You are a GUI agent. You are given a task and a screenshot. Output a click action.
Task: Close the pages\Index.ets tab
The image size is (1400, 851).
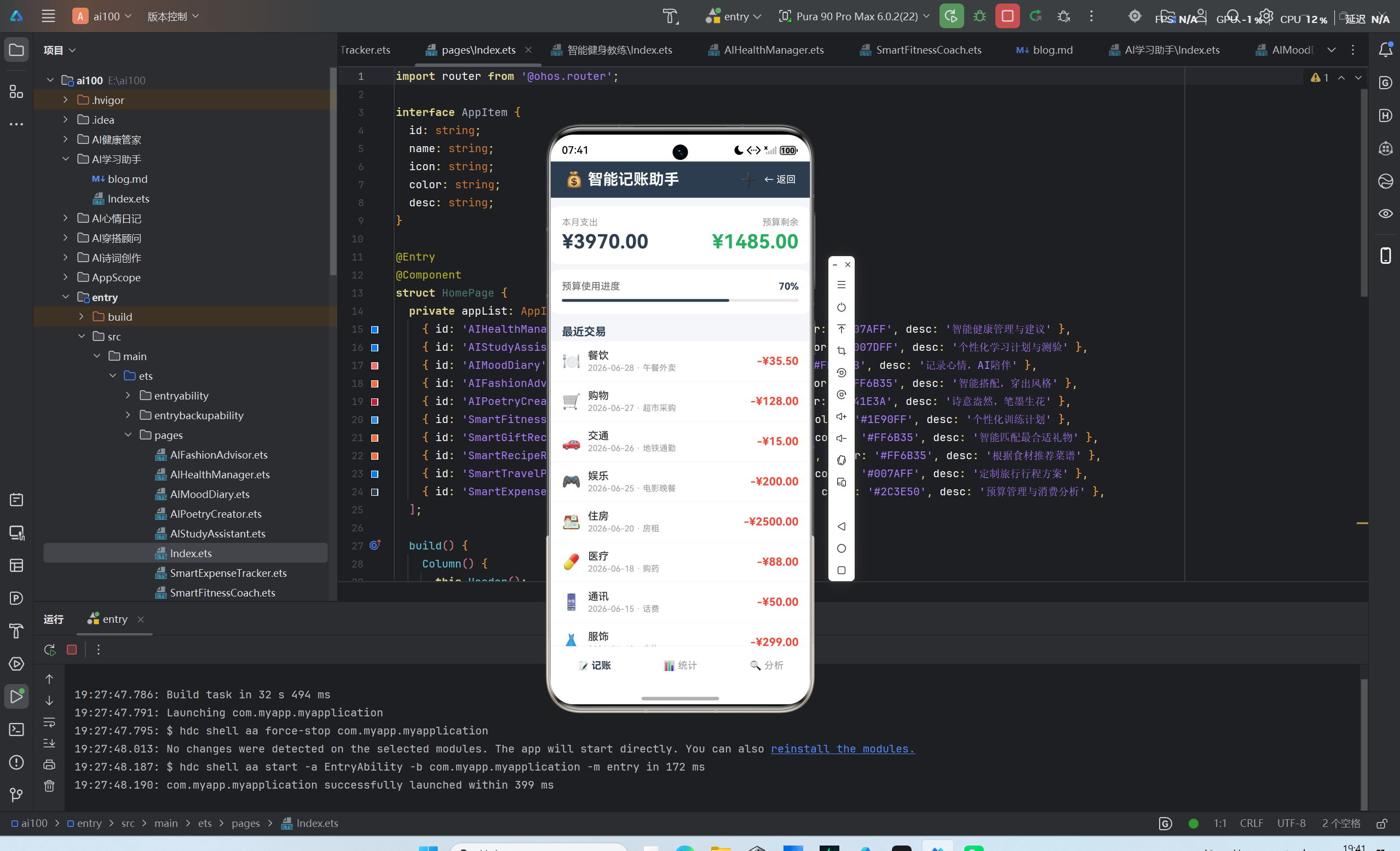pyautogui.click(x=528, y=50)
